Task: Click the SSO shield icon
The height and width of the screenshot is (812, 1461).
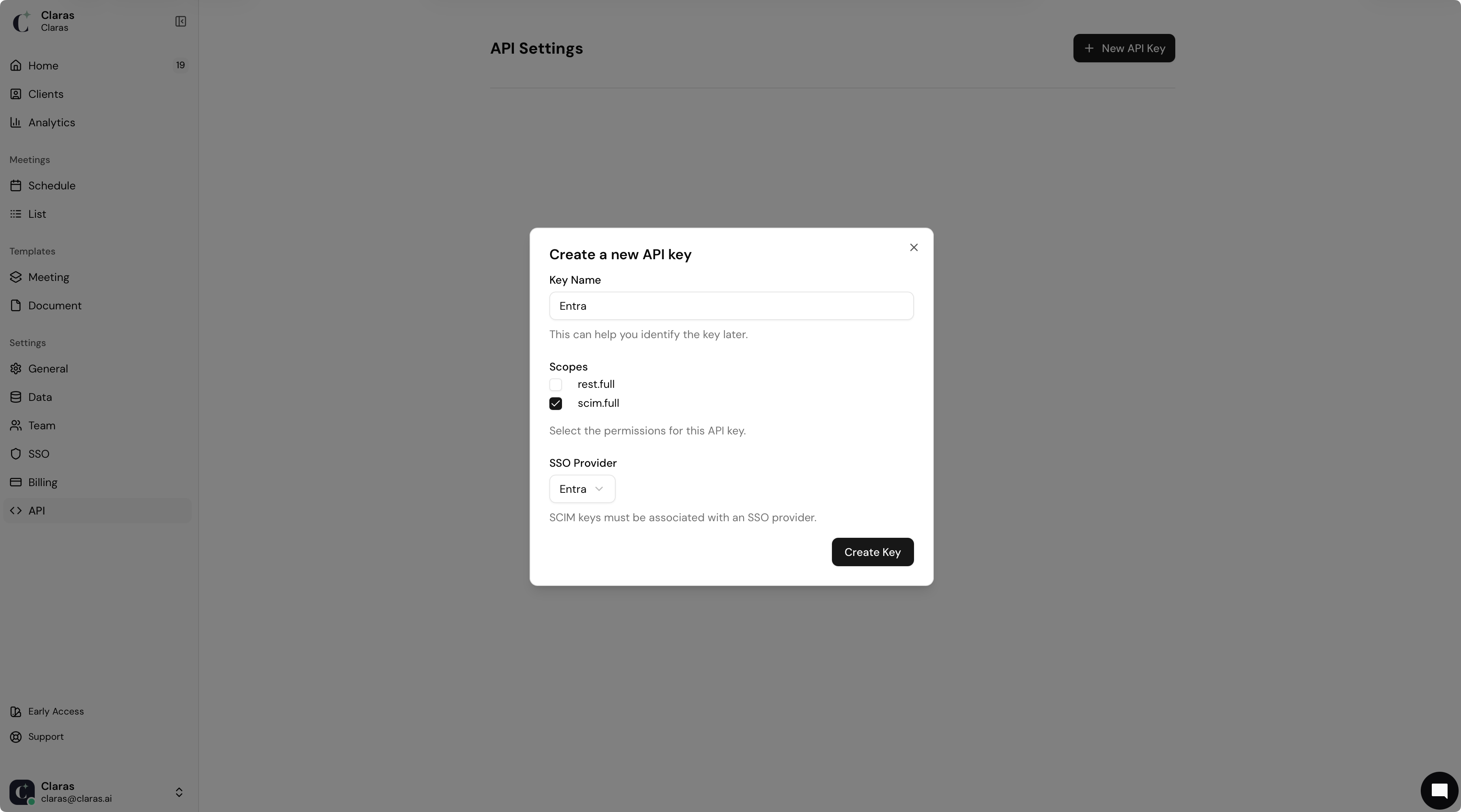Action: [x=16, y=454]
